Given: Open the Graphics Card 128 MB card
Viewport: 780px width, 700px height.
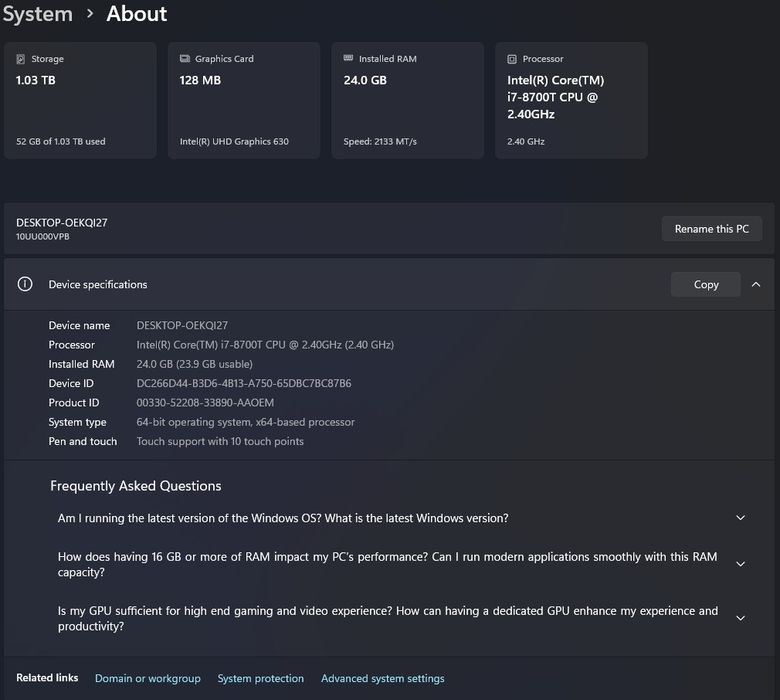Looking at the screenshot, I should tap(243, 100).
